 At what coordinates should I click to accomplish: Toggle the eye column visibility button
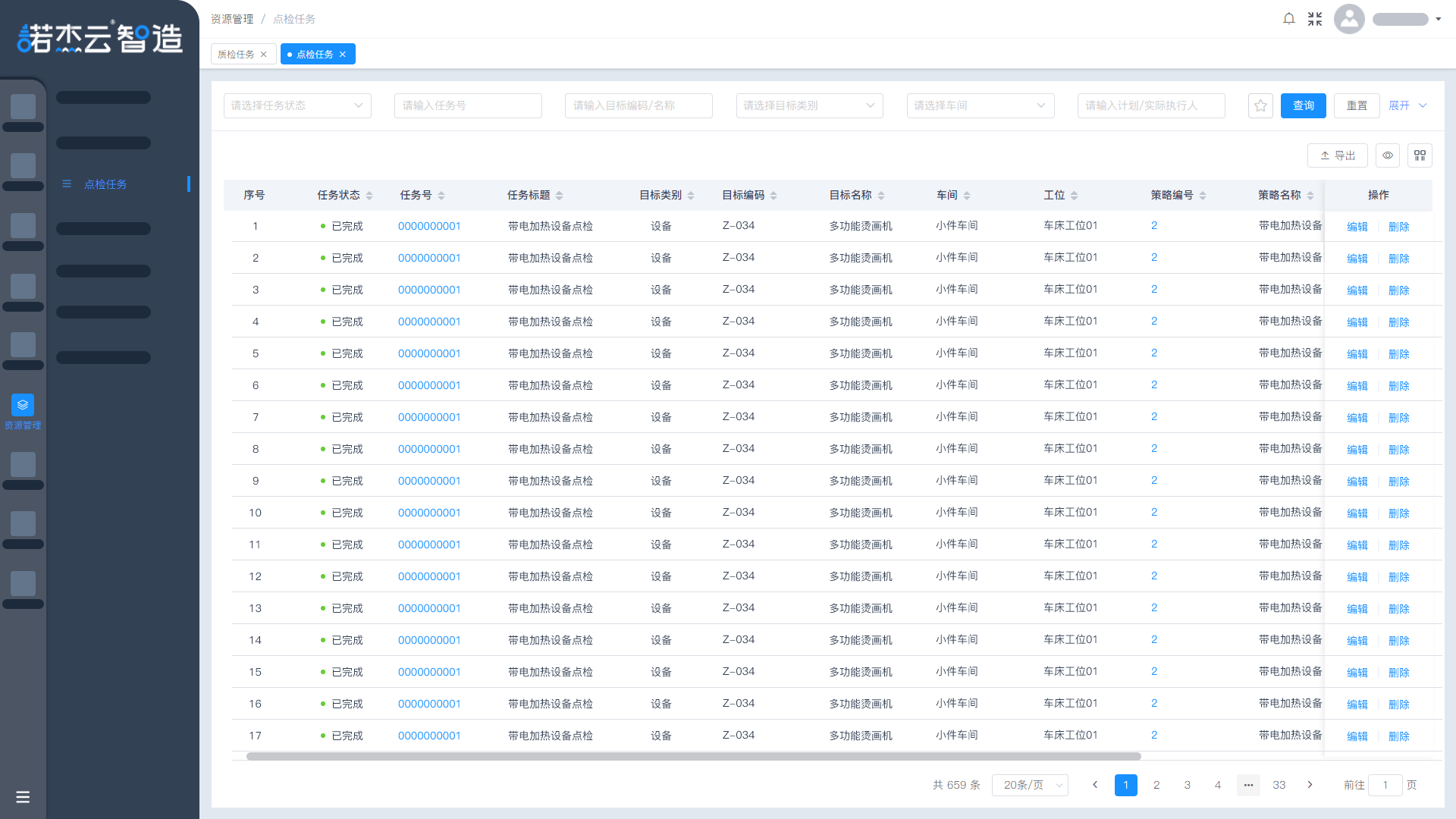[x=1388, y=155]
